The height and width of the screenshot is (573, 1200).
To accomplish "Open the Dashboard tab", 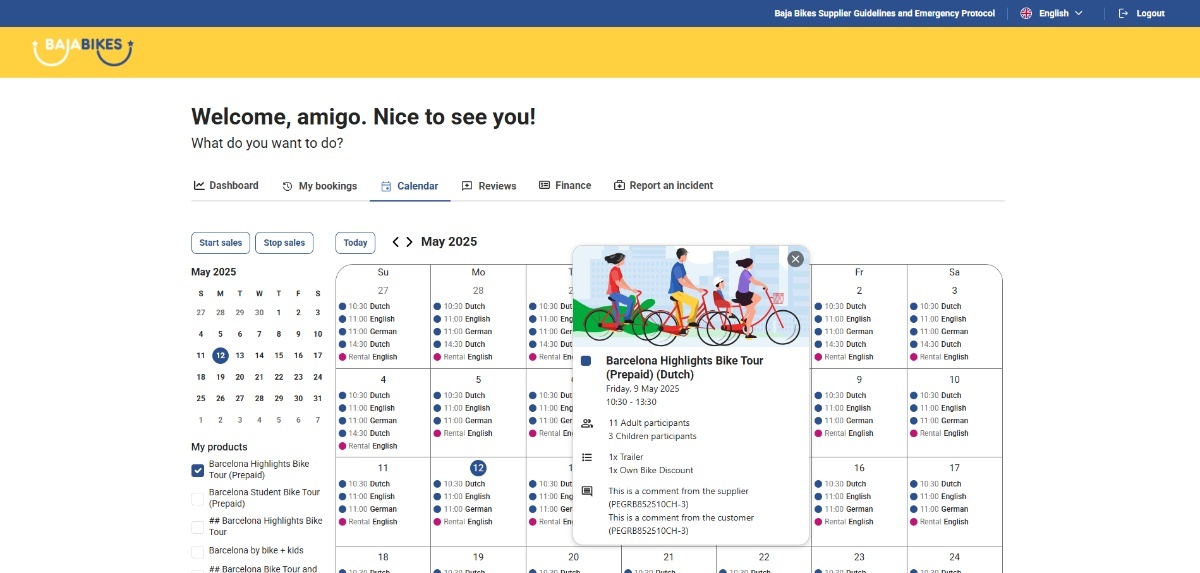I will pyautogui.click(x=226, y=185).
